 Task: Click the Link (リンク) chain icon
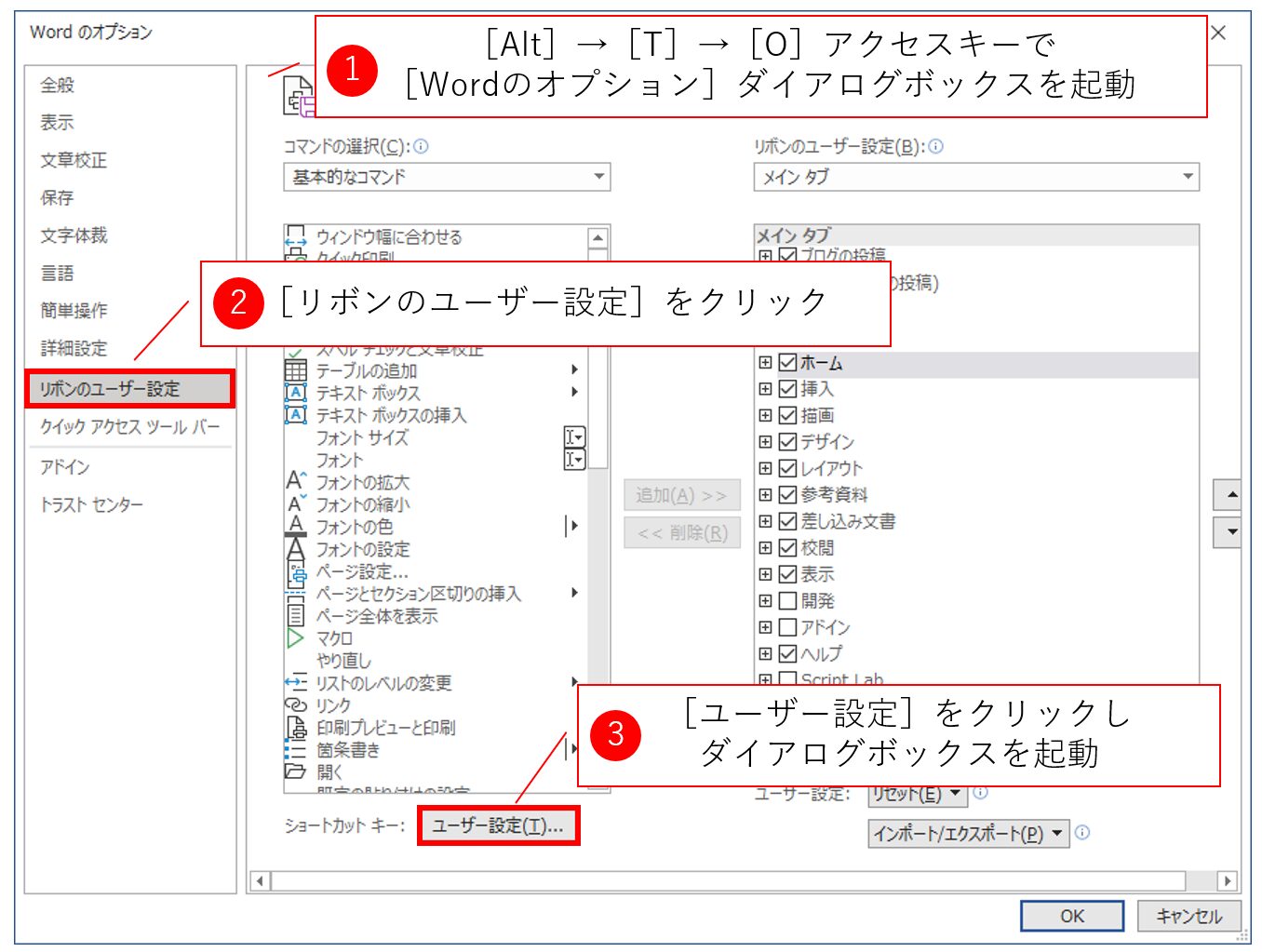click(295, 705)
